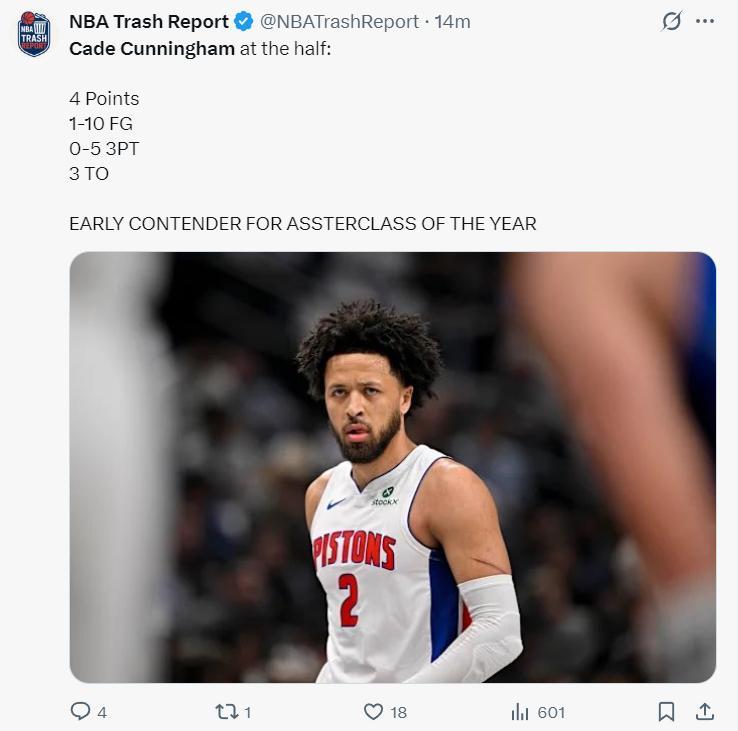Screen dimensions: 738x731
Task: Open the Pistons player photo
Action: click(x=392, y=467)
